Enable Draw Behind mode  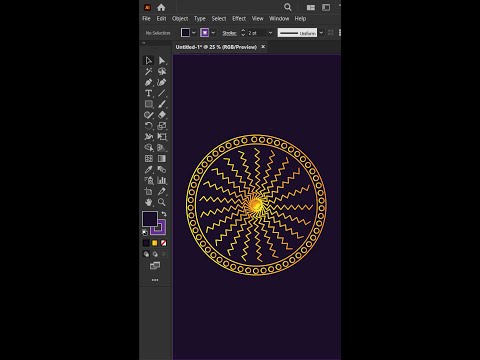point(155,254)
